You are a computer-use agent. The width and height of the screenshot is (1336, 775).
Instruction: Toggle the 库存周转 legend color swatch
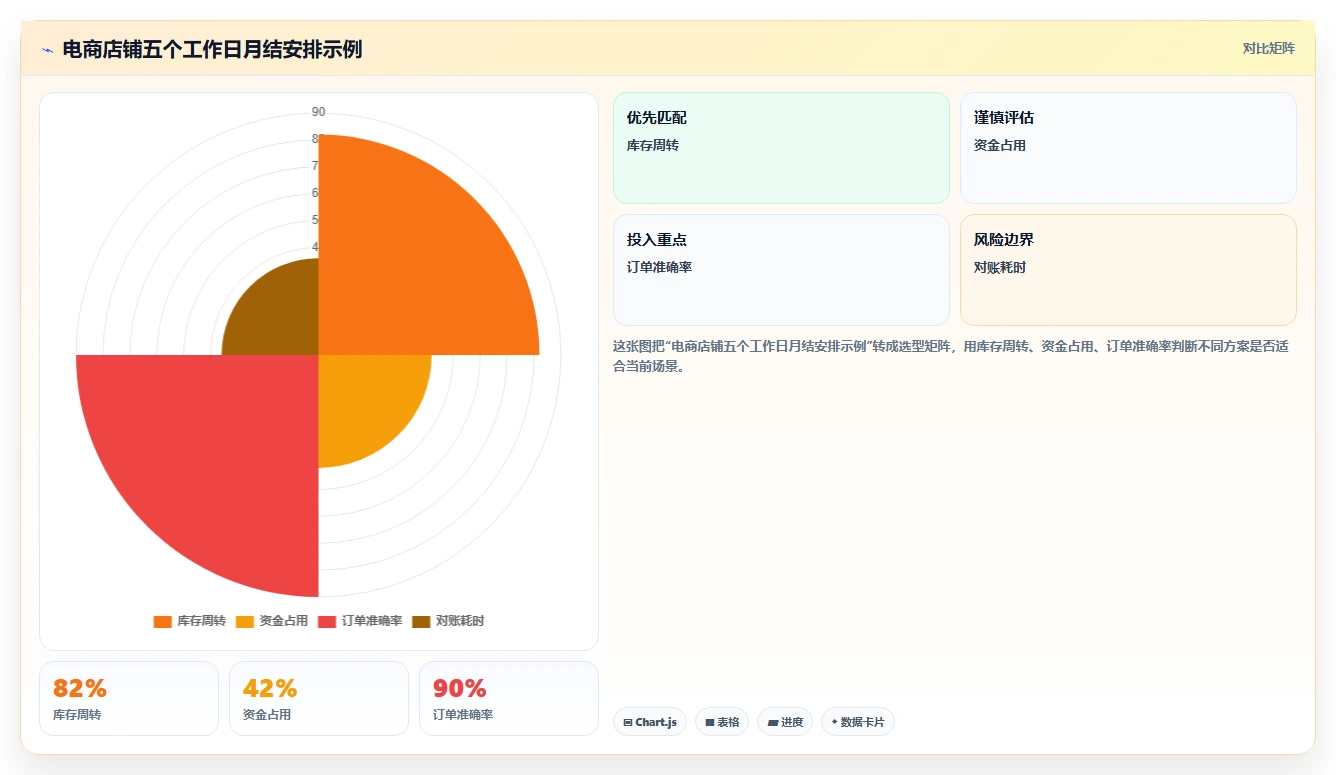(162, 621)
